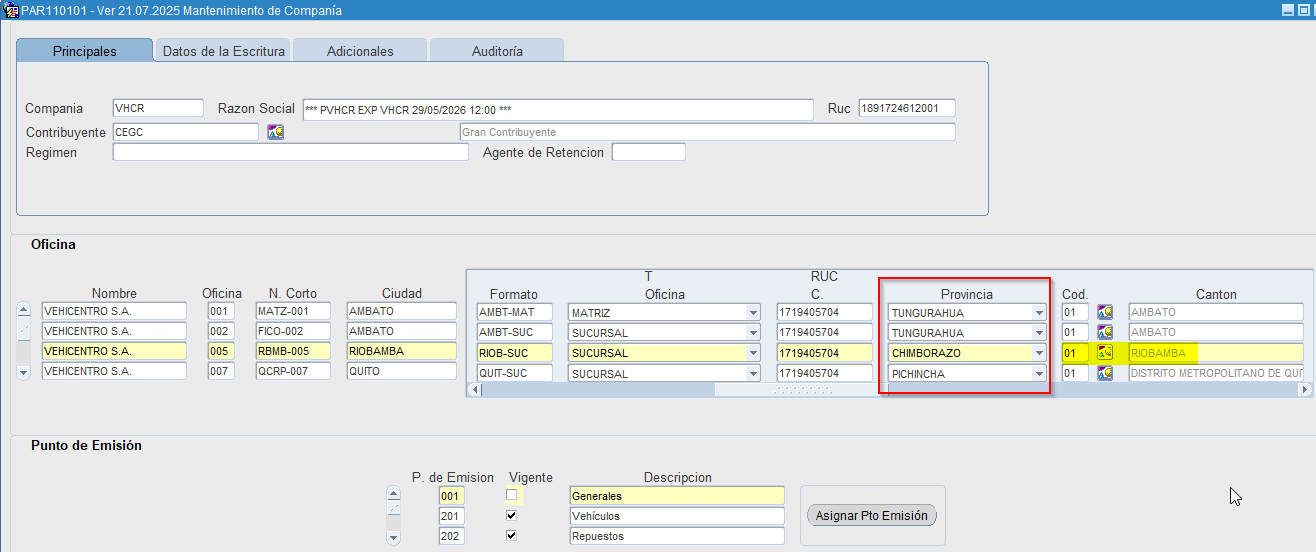Open TUNGURAHUA Provincia dropdown in AMBT-SUC row

pos(1040,333)
